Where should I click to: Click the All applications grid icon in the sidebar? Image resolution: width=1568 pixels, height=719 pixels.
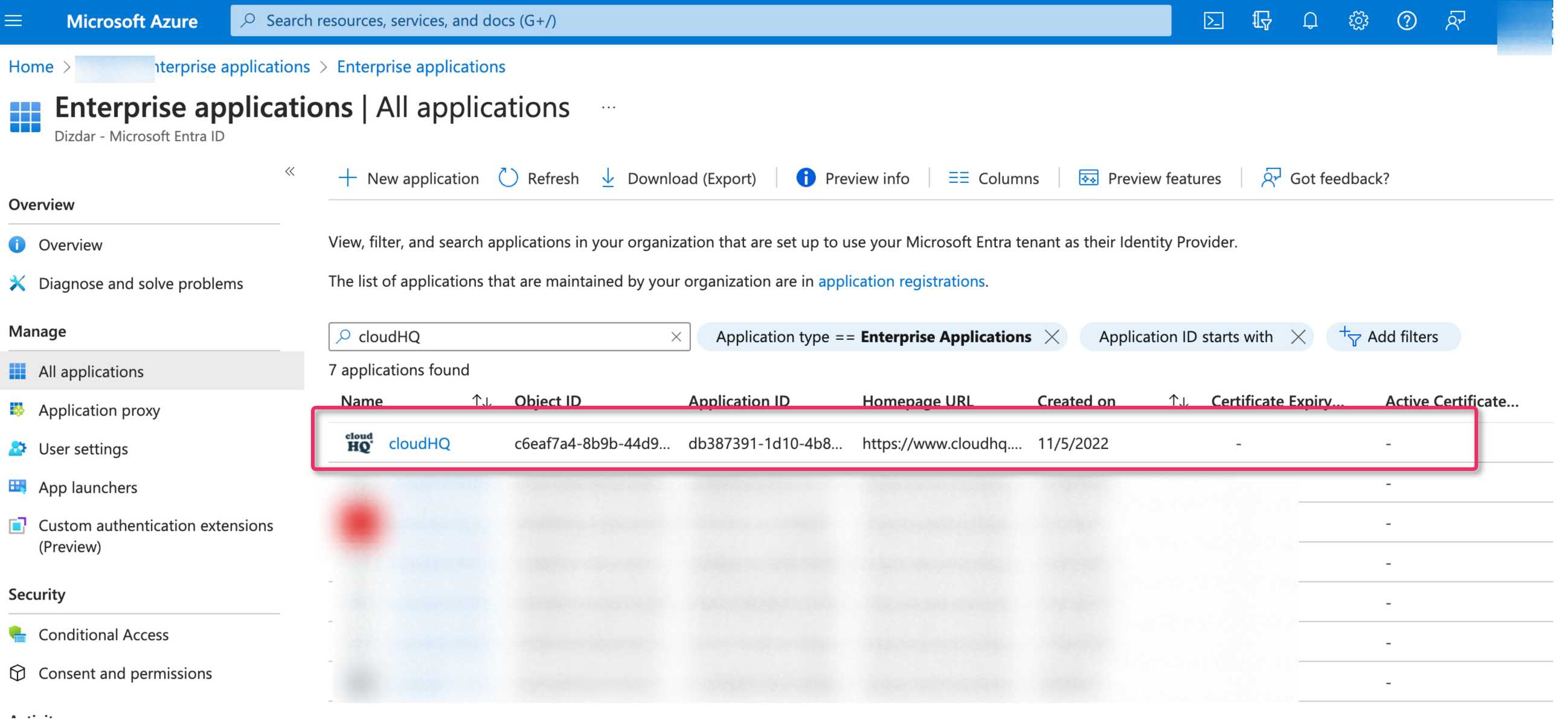click(x=17, y=371)
